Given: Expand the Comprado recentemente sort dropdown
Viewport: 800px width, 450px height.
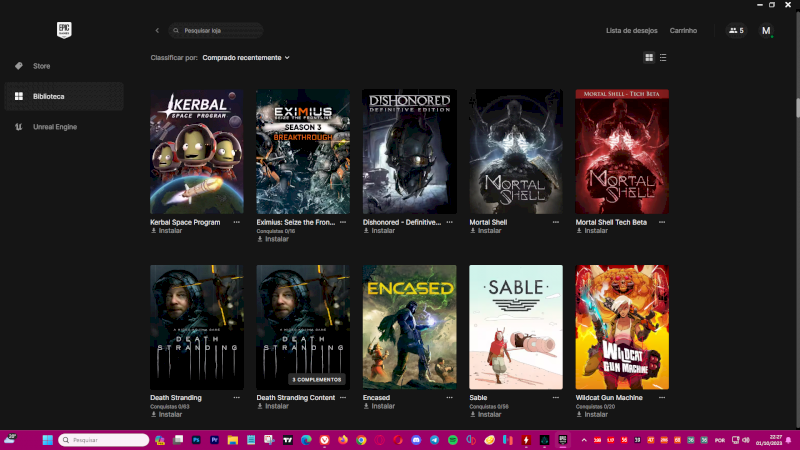Looking at the screenshot, I should tap(246, 58).
